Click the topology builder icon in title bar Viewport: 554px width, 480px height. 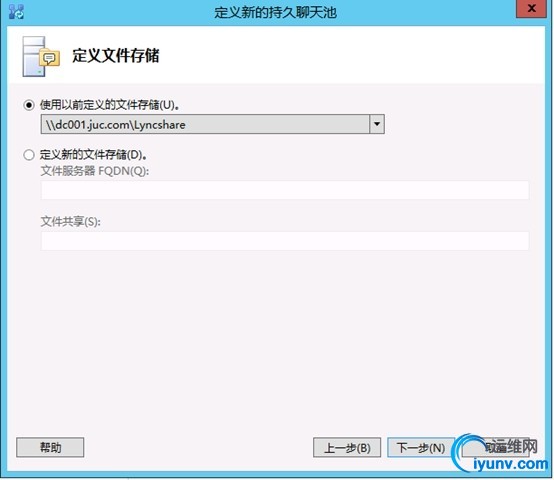16,12
